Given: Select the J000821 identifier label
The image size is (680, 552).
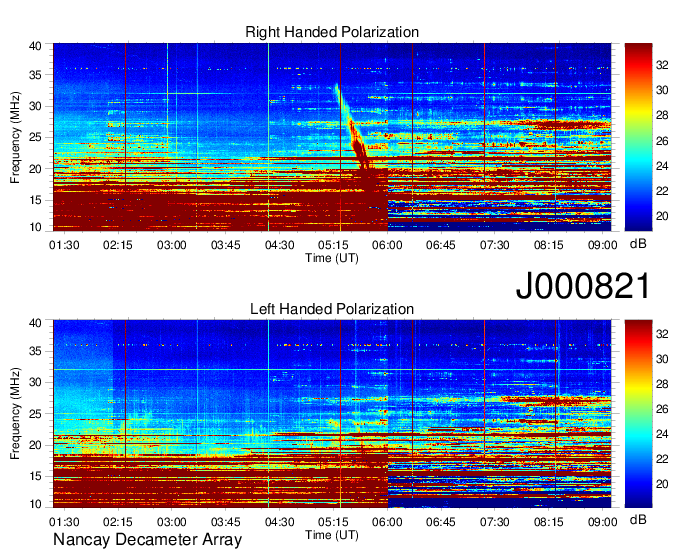Looking at the screenshot, I should pyautogui.click(x=583, y=285).
